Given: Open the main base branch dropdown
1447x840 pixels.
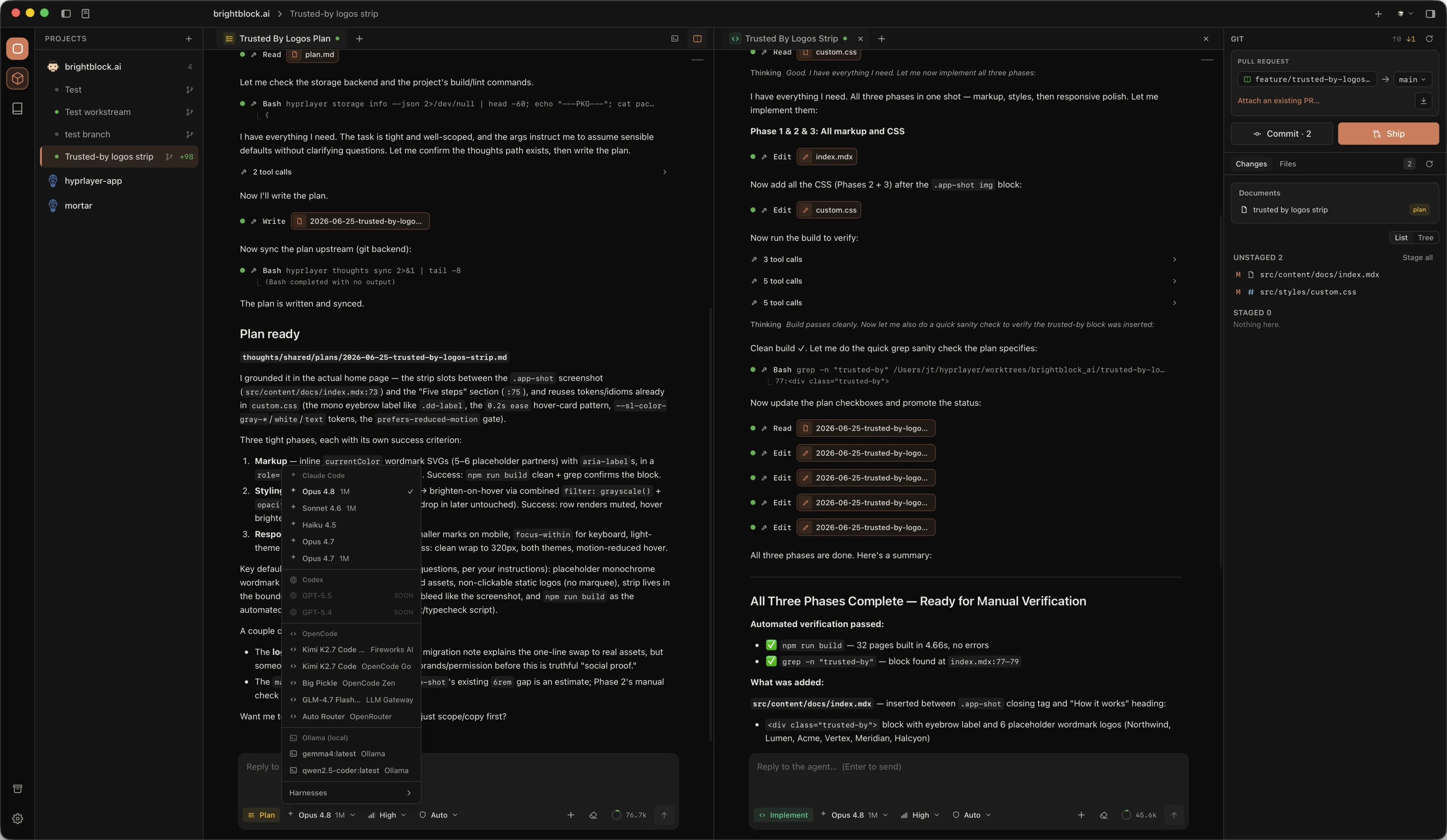Looking at the screenshot, I should click(x=1412, y=79).
